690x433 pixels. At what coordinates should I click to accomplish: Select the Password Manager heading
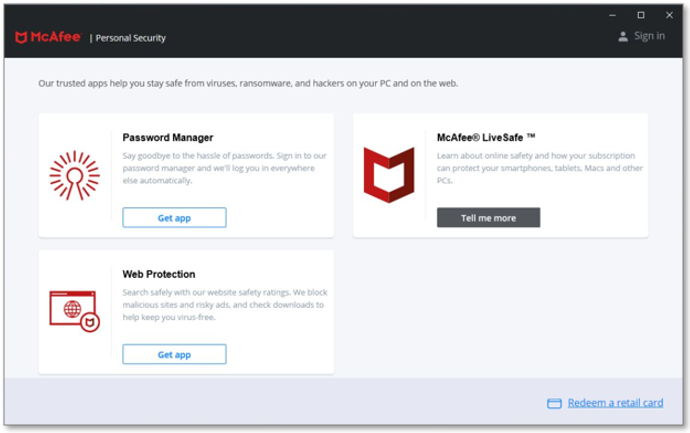coord(168,138)
